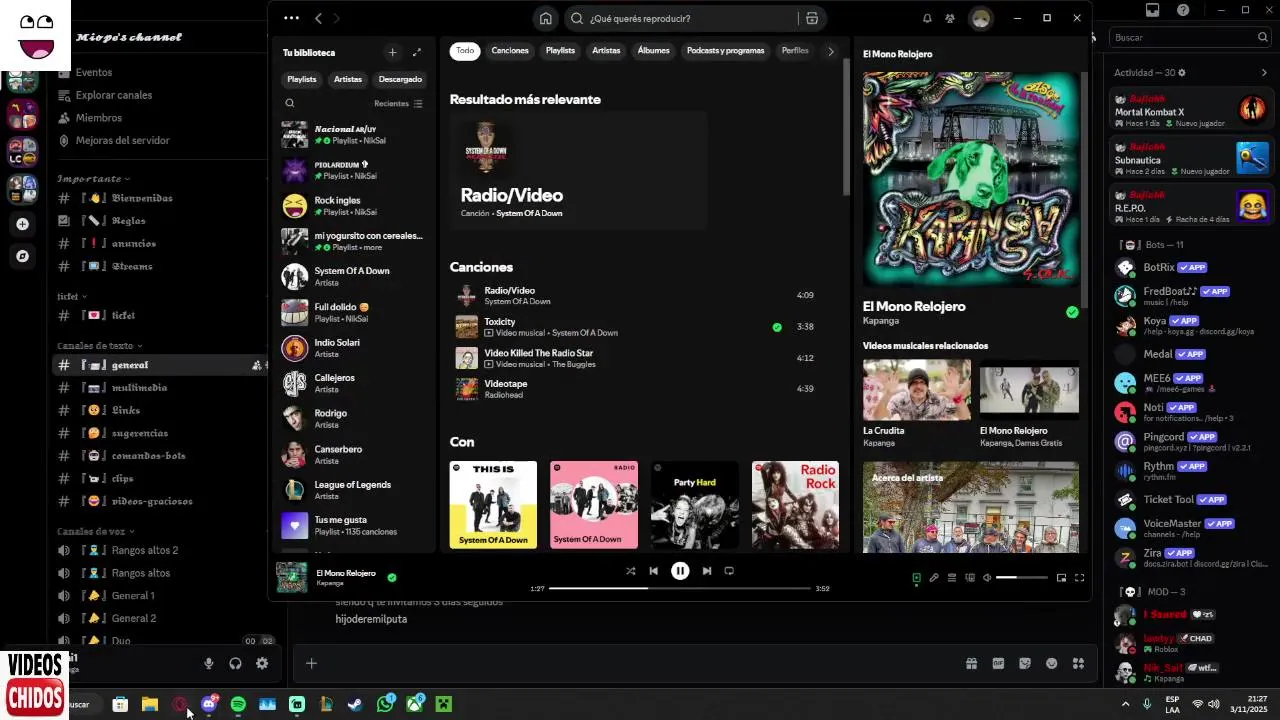Open Discord user settings gear

(x=262, y=663)
